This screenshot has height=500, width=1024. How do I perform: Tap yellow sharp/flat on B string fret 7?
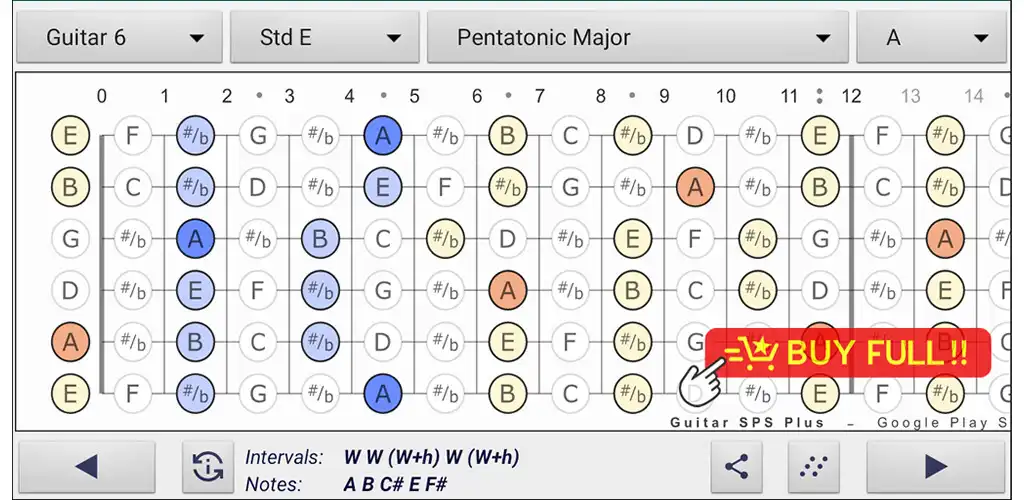(x=507, y=187)
